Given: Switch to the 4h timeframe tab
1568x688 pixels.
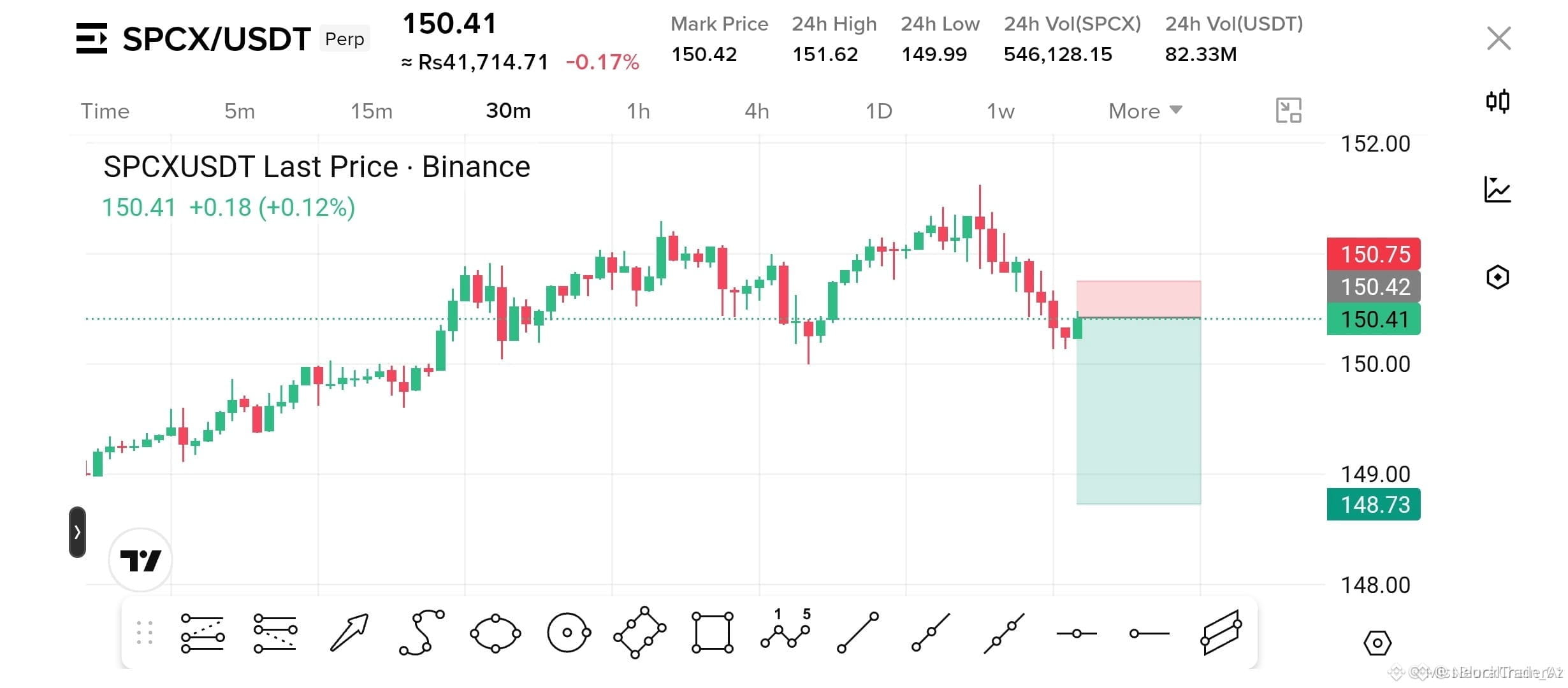Looking at the screenshot, I should pyautogui.click(x=757, y=111).
